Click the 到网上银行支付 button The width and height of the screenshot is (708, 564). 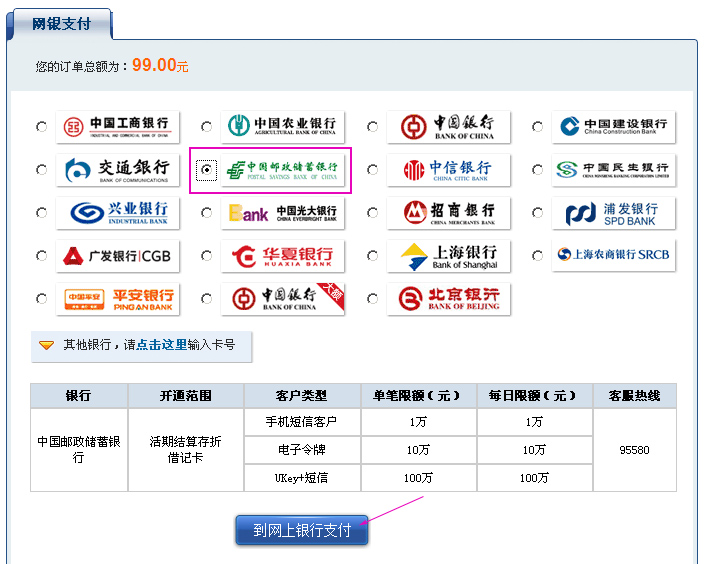click(302, 530)
